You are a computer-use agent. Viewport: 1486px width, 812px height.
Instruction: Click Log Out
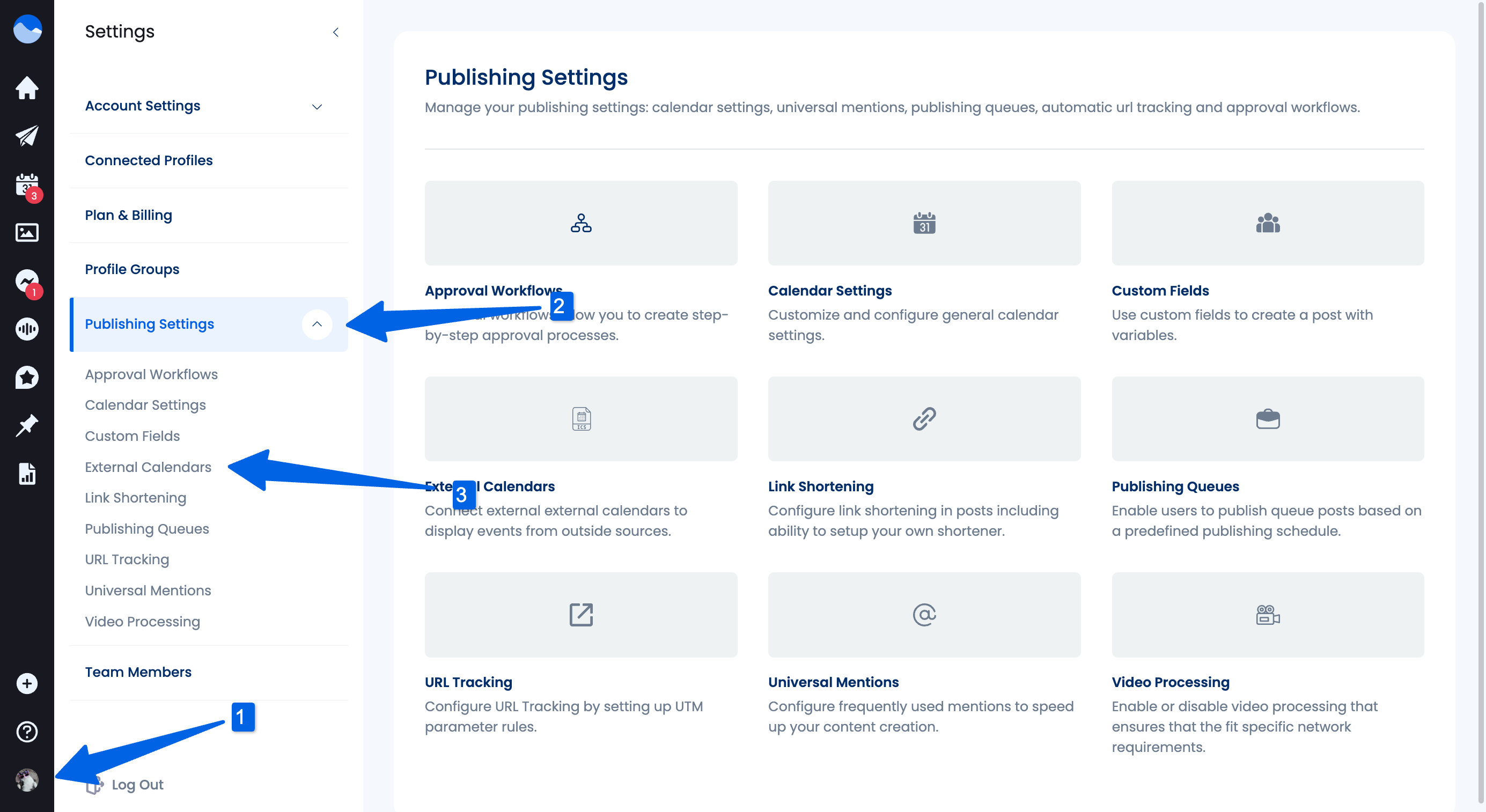pos(137,784)
